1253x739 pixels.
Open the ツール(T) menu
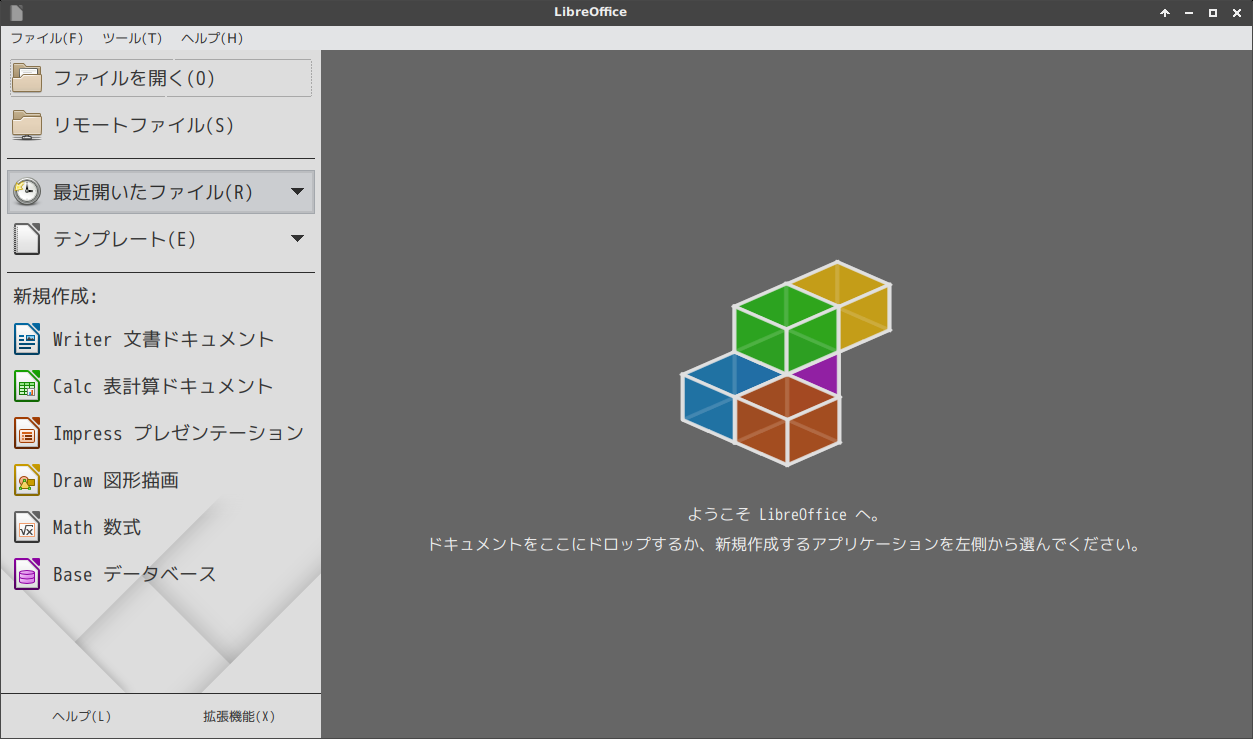coord(132,38)
